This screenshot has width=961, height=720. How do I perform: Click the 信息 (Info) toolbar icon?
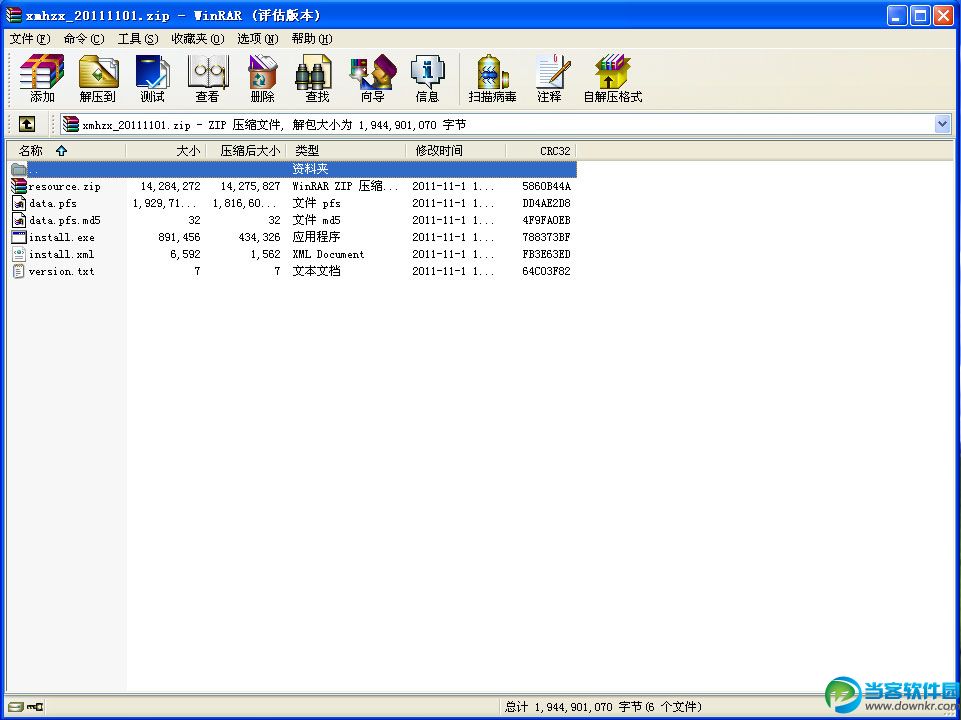427,78
